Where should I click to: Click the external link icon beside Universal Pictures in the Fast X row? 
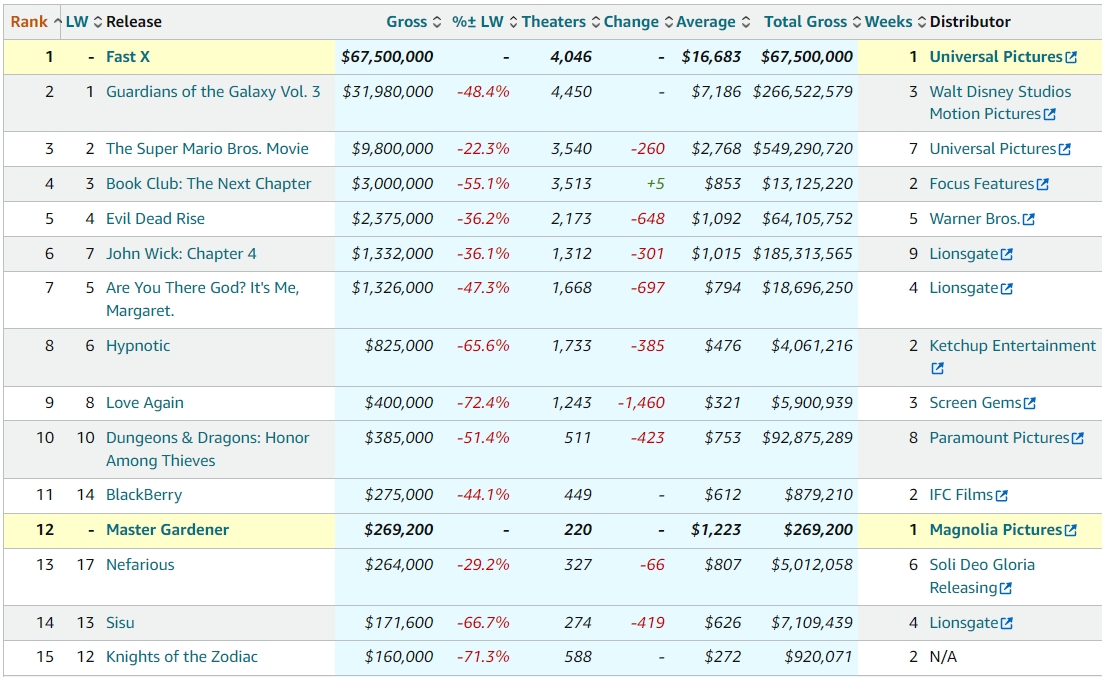1071,58
